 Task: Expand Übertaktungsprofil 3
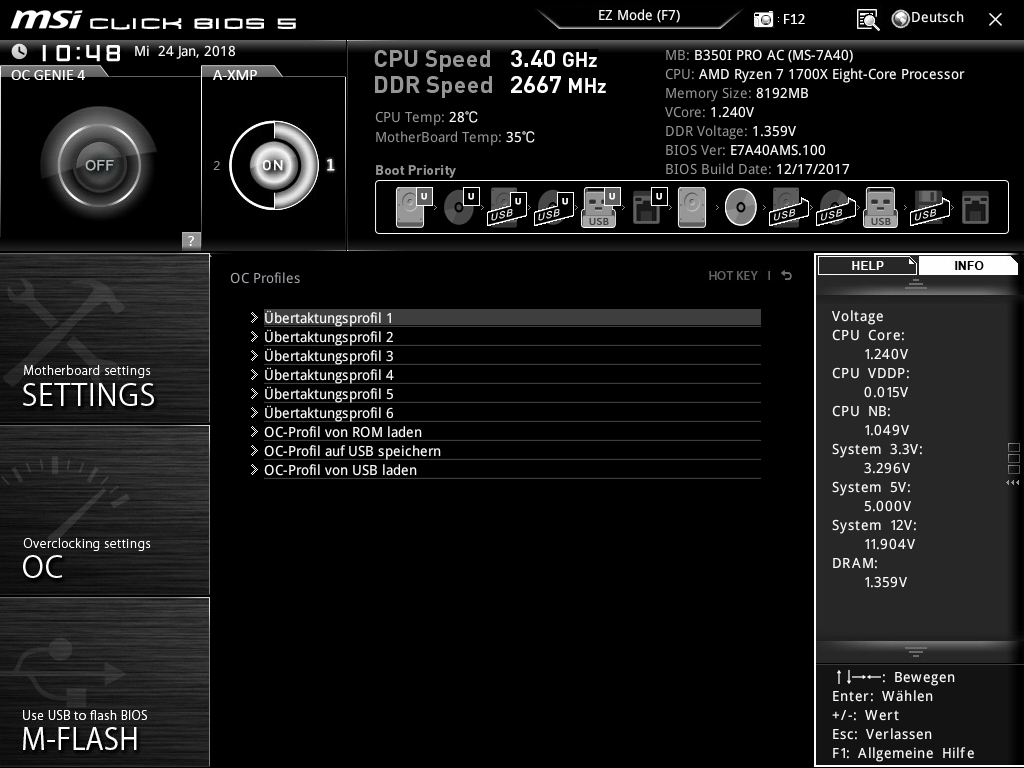512,356
